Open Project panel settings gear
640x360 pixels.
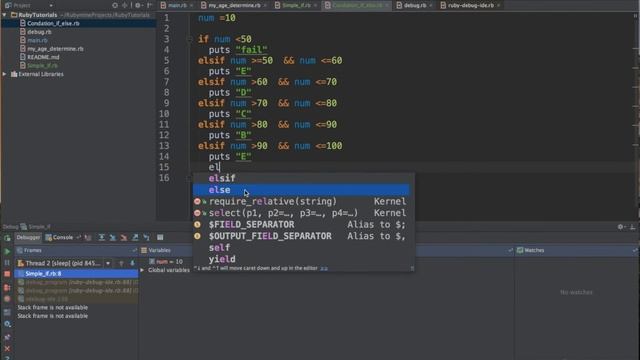(x=138, y=5)
